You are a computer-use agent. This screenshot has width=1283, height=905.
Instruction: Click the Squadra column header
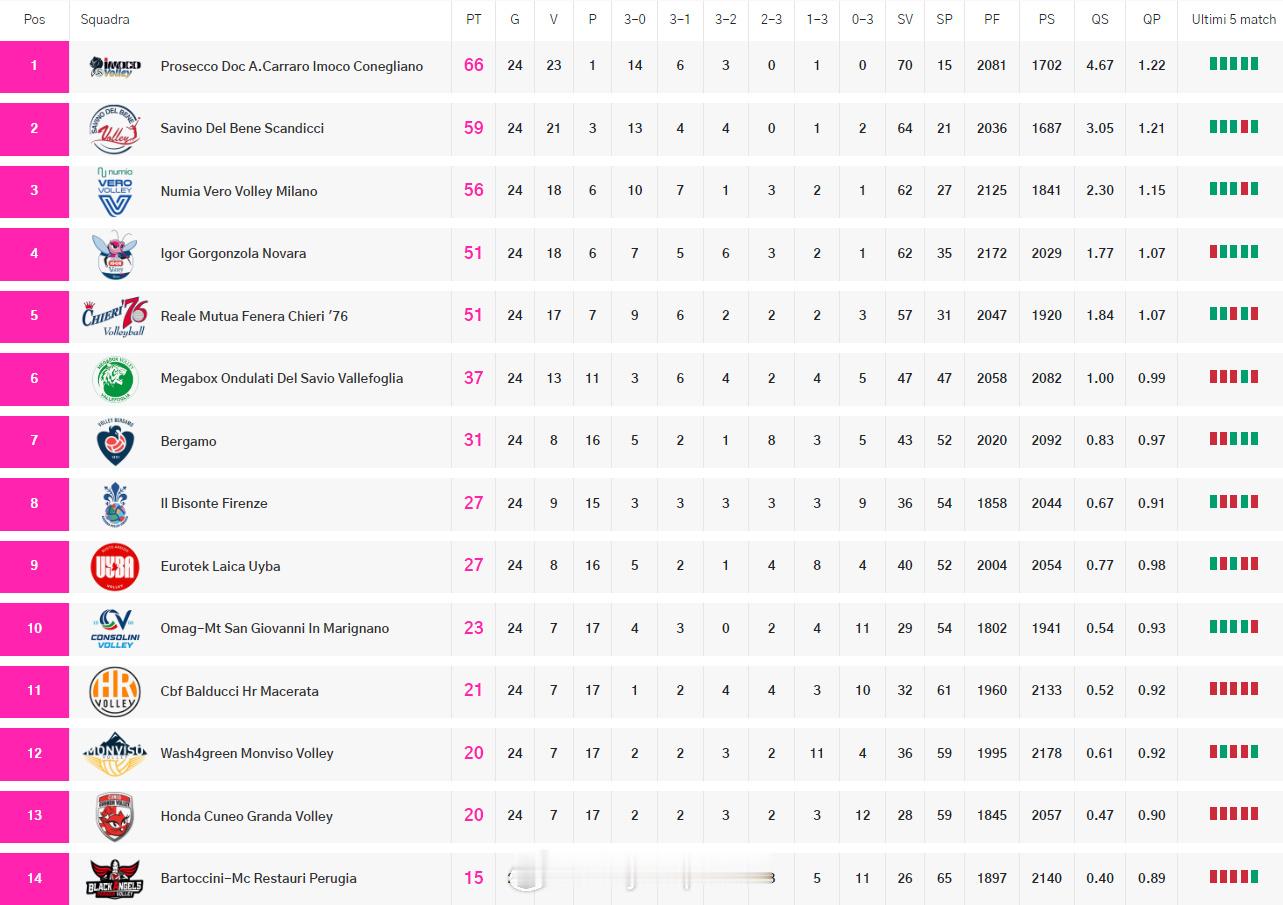click(x=105, y=19)
